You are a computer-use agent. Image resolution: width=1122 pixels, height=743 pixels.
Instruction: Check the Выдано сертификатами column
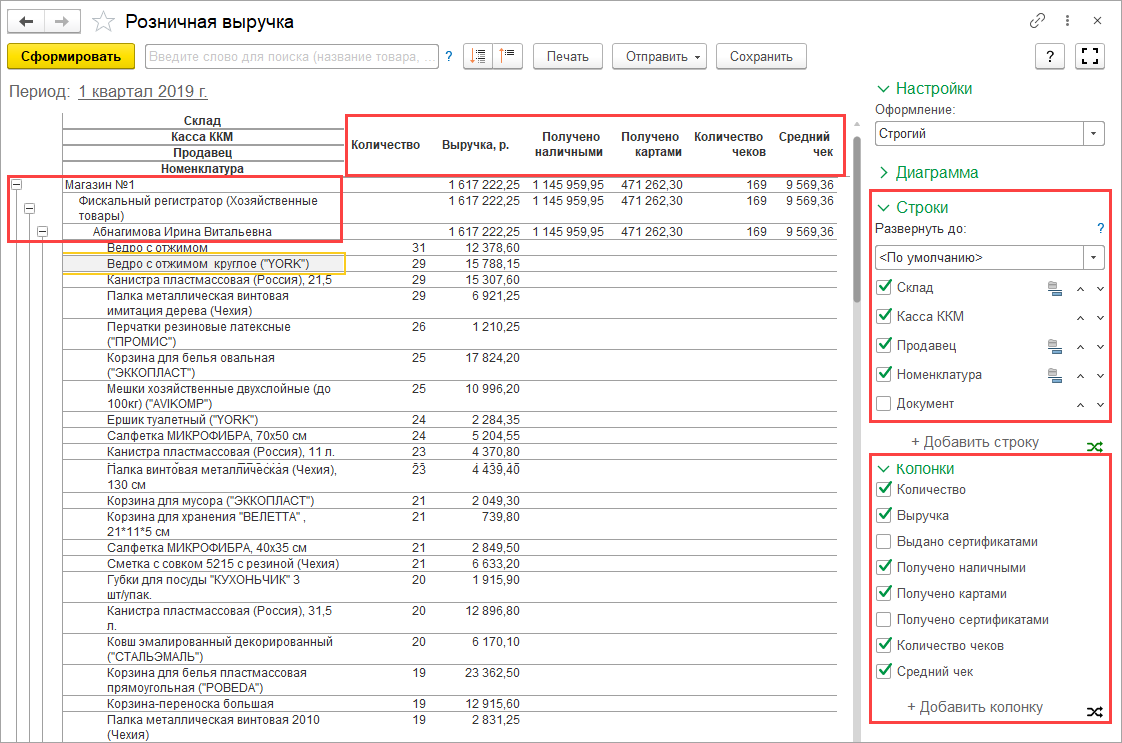[883, 542]
